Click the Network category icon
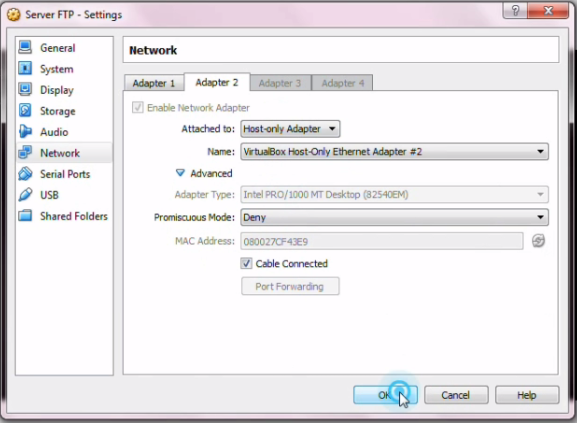The width and height of the screenshot is (577, 423). pos(25,152)
